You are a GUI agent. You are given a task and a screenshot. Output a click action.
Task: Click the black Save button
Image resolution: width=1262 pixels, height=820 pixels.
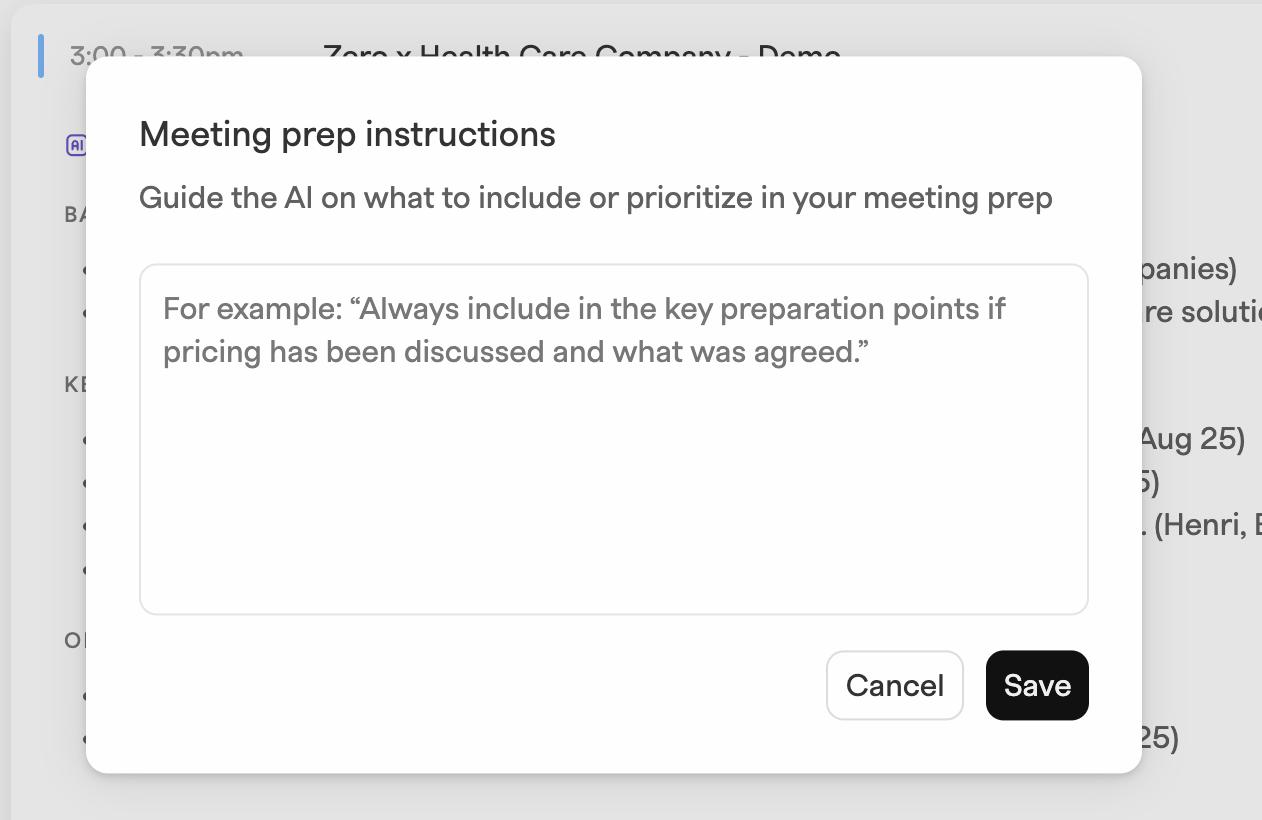[x=1037, y=685]
